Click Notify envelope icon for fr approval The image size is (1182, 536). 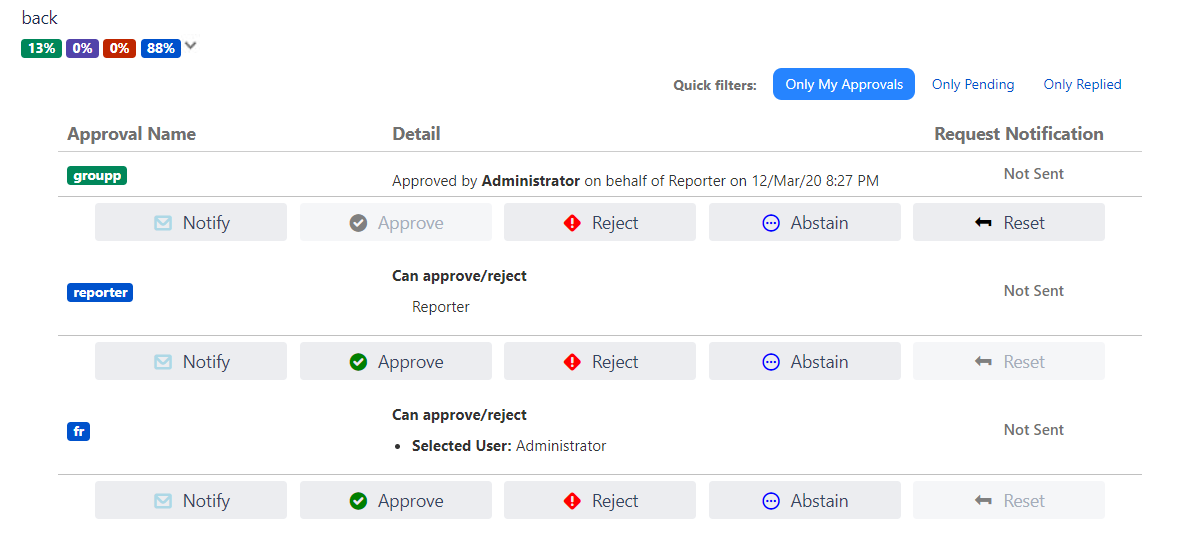[163, 501]
